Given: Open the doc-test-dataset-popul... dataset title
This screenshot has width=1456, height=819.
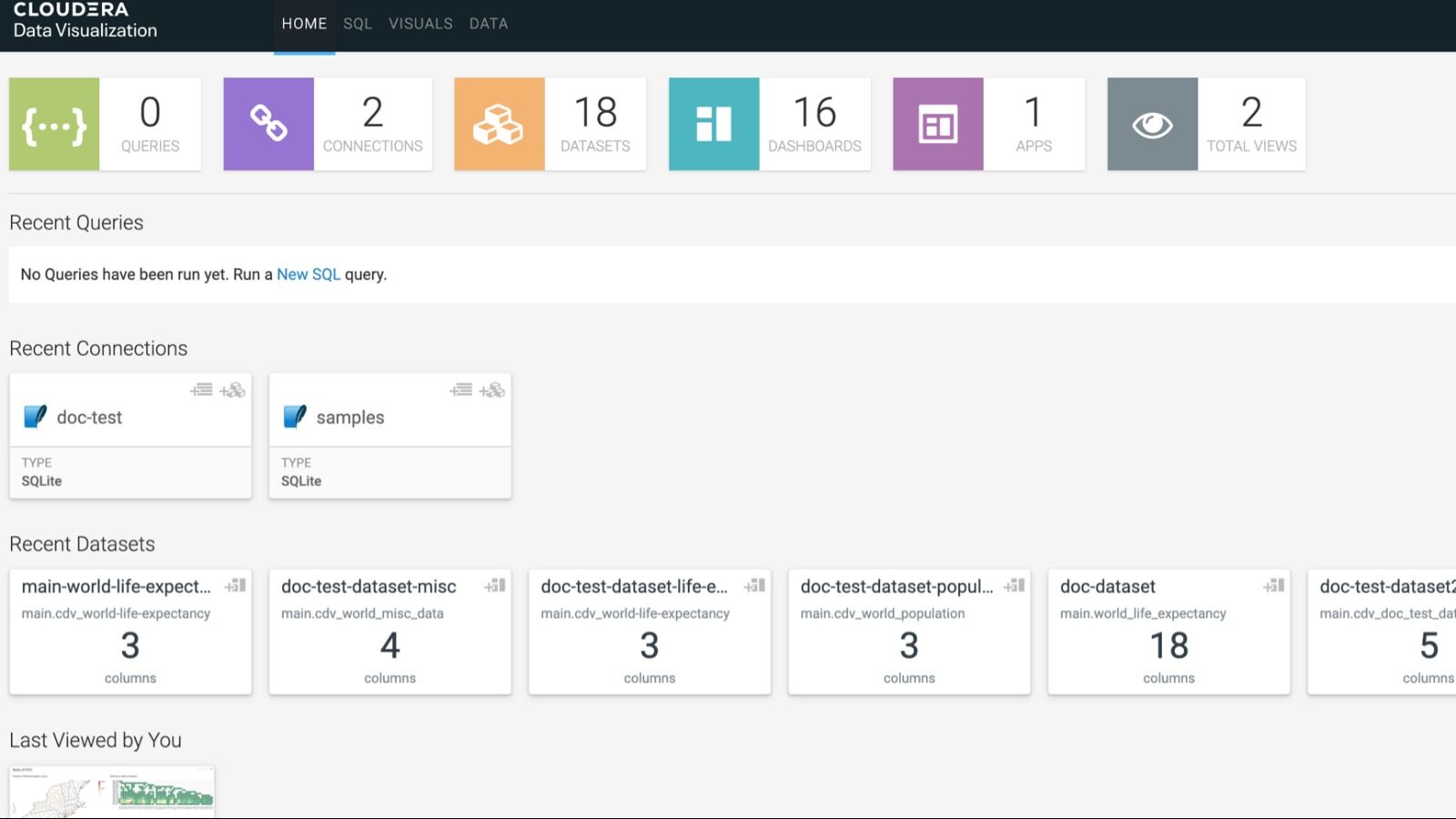Looking at the screenshot, I should coord(896,587).
